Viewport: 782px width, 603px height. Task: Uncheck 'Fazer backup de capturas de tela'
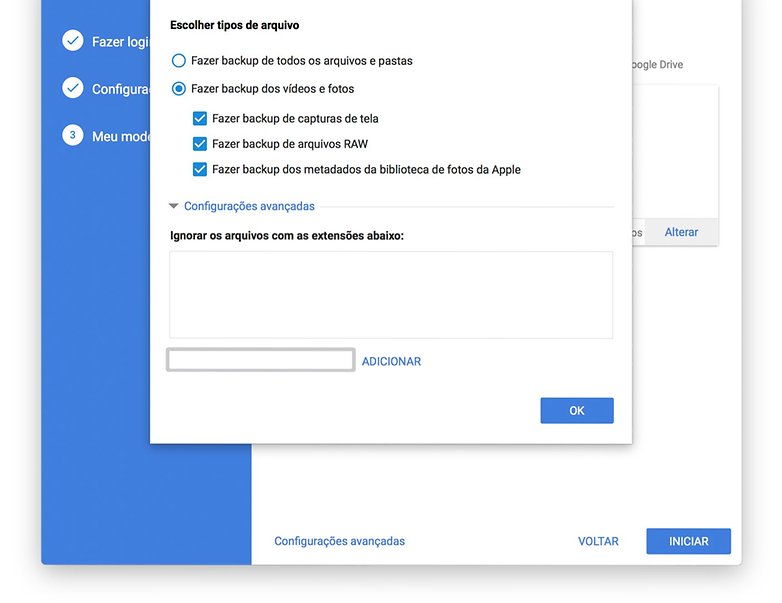(x=199, y=119)
